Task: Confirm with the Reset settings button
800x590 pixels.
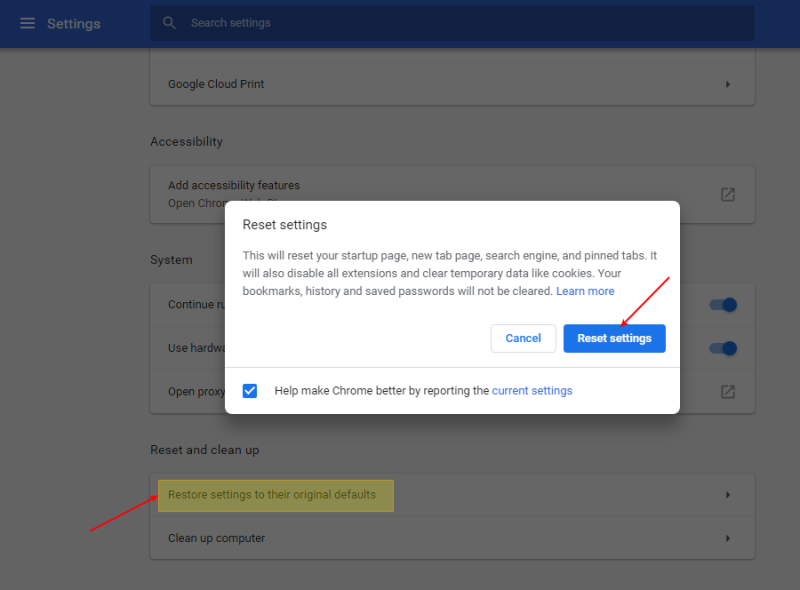Action: 614,338
